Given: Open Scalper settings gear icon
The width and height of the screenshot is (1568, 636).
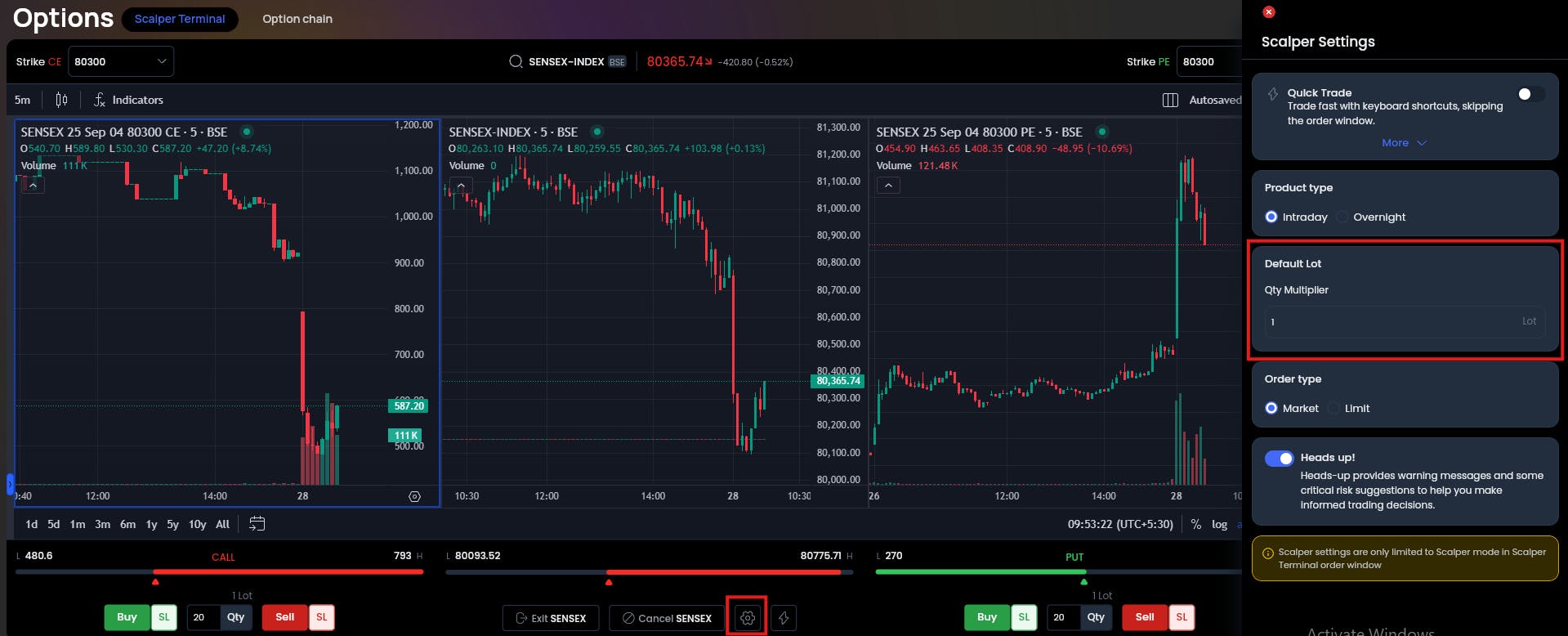Looking at the screenshot, I should pos(747,618).
